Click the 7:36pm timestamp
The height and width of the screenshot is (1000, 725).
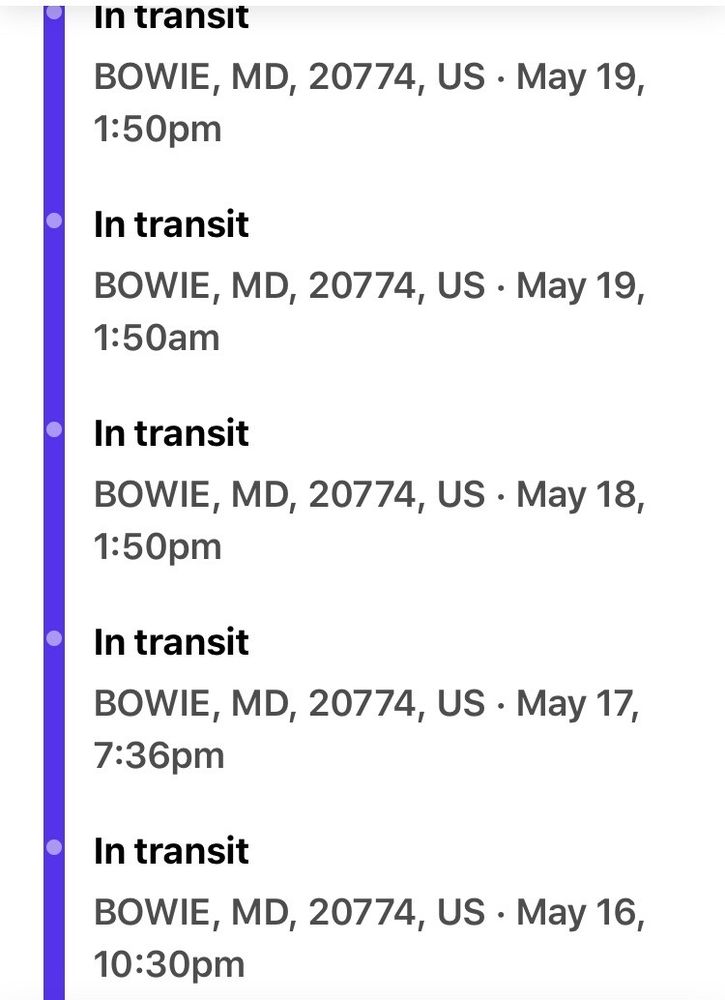[x=159, y=756]
